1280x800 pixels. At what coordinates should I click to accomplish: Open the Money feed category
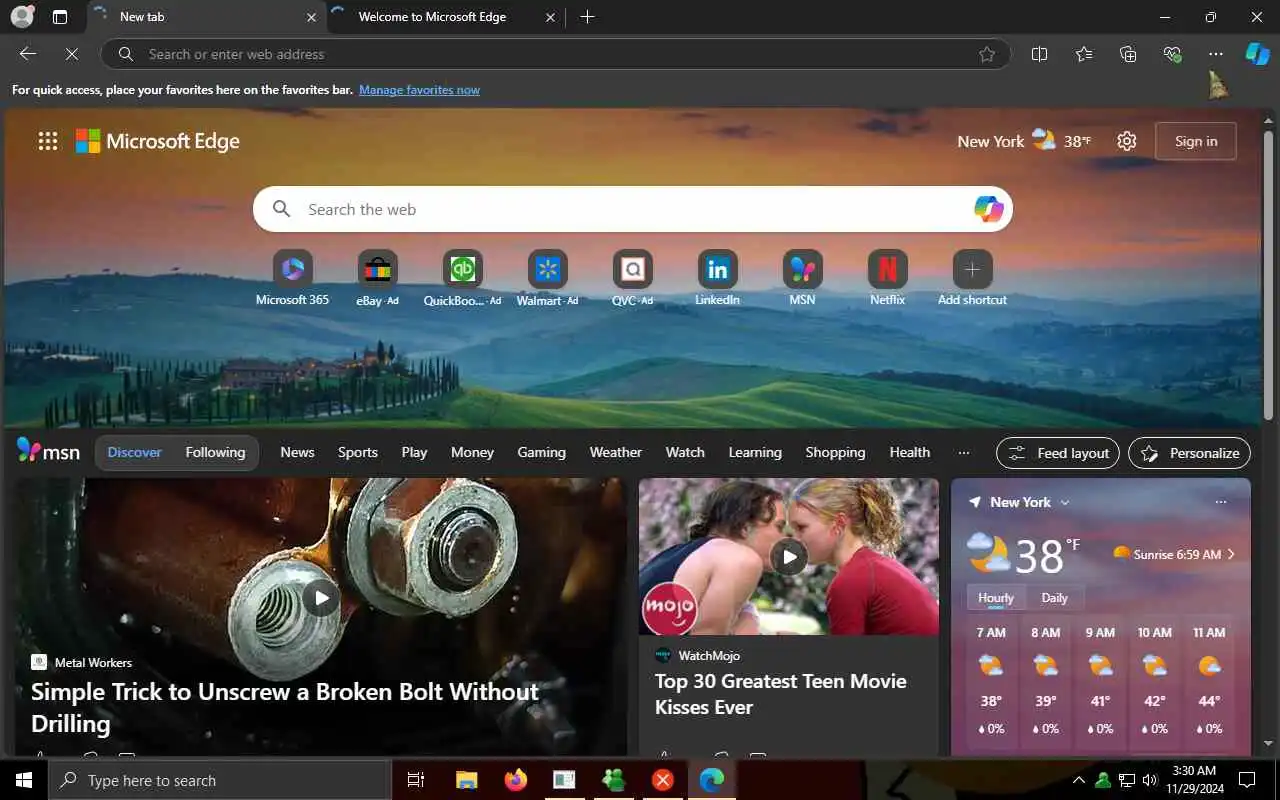(x=472, y=452)
